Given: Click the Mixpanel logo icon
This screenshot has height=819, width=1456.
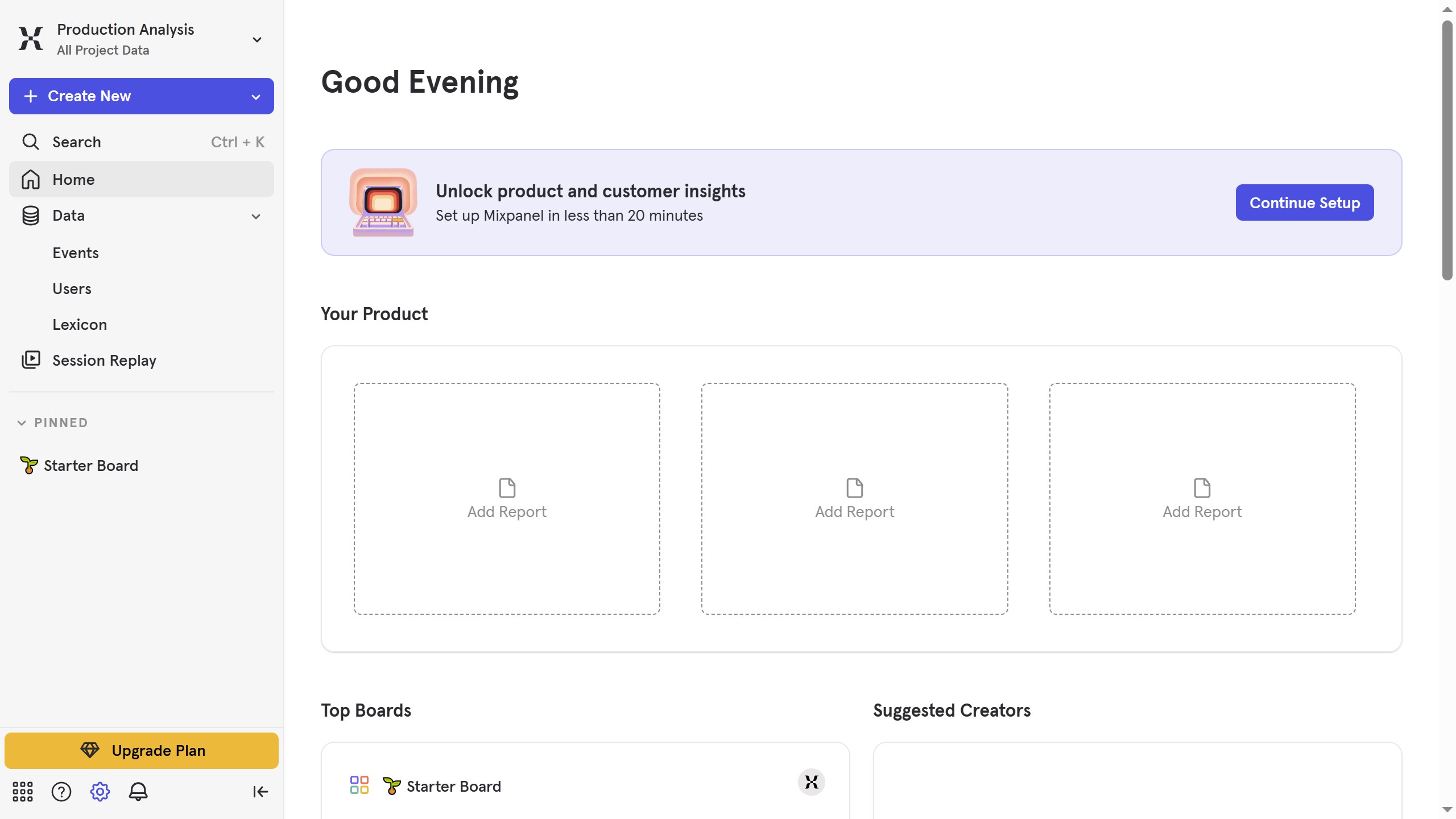Looking at the screenshot, I should [x=31, y=39].
